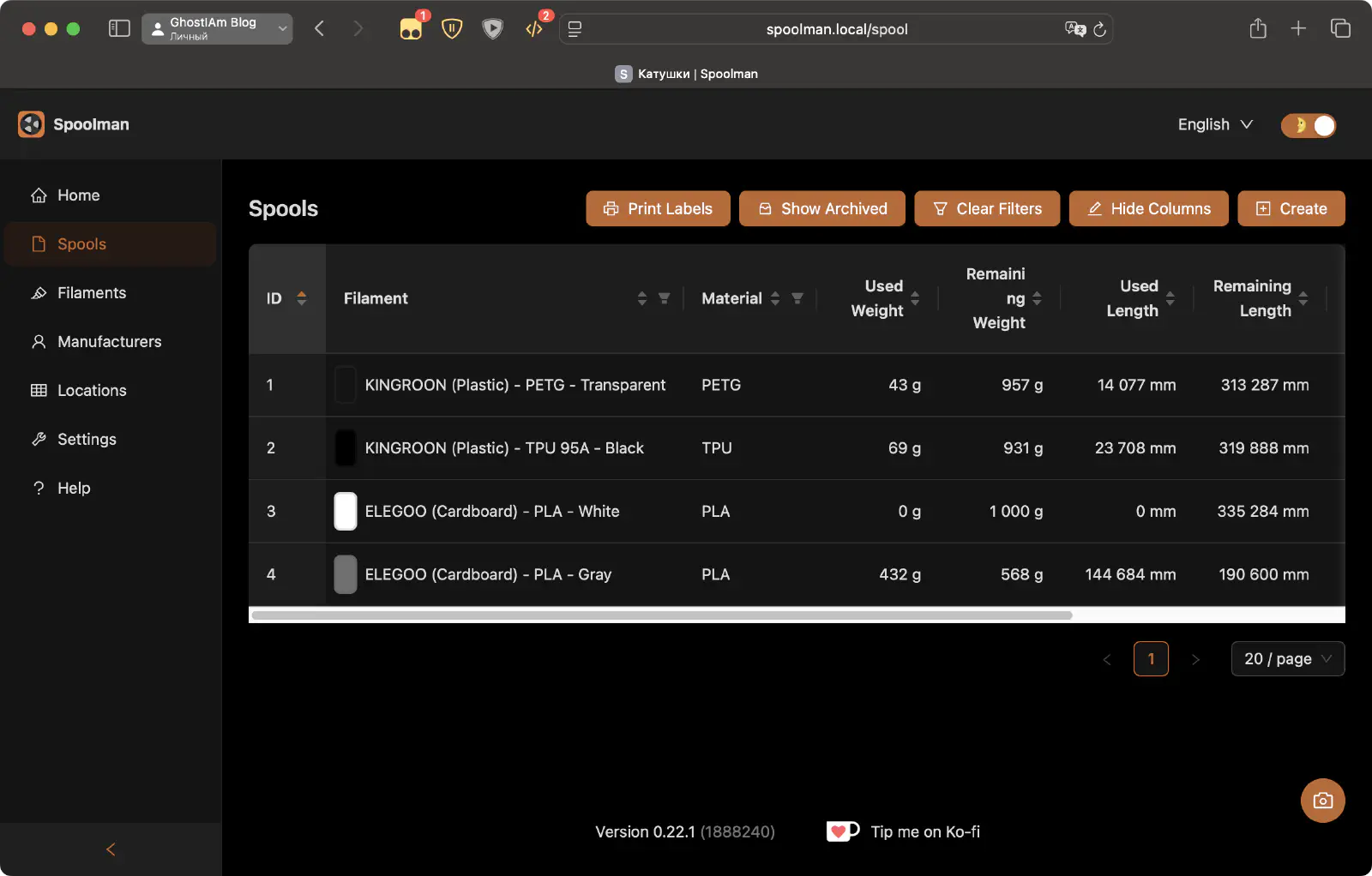
Task: Open the Filament column filter
Action: pyautogui.click(x=664, y=298)
